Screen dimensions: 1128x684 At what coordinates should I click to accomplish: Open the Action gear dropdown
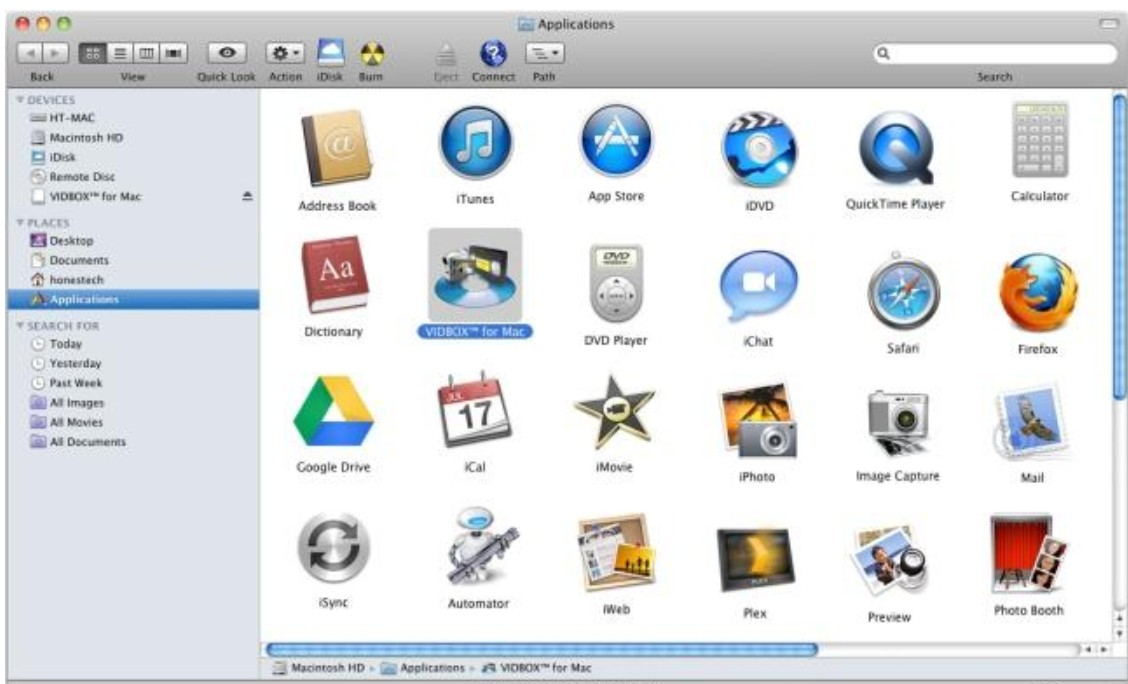click(286, 53)
